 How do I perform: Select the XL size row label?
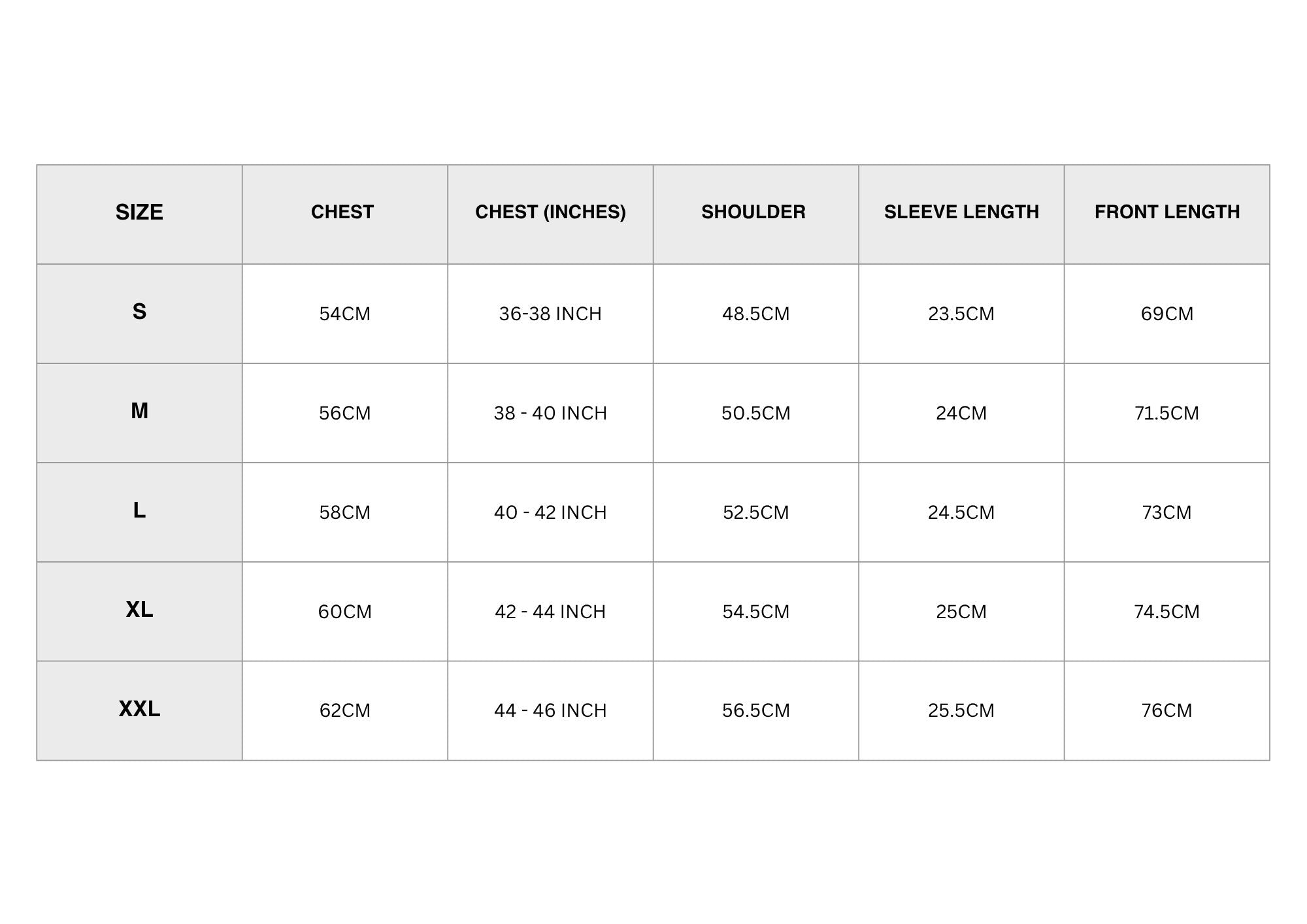tap(139, 610)
